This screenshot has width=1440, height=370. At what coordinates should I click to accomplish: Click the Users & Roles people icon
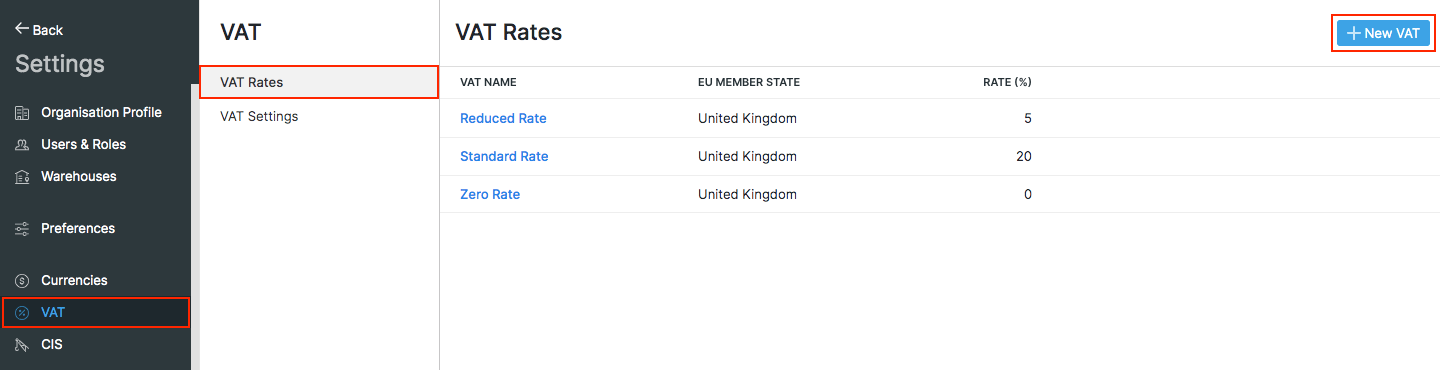point(22,145)
